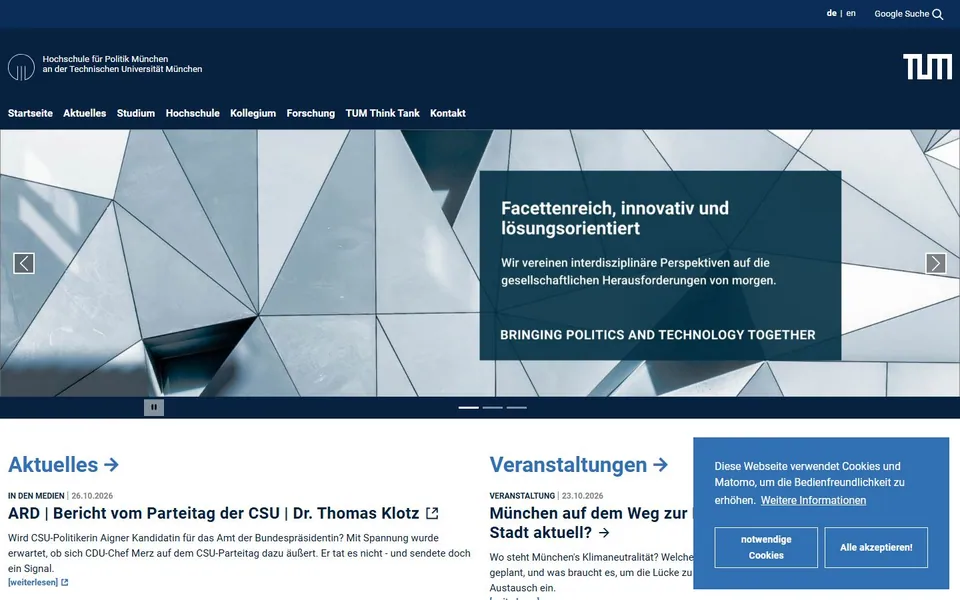The width and height of the screenshot is (960, 600).
Task: Open the Studium menu item
Action: [x=136, y=113]
